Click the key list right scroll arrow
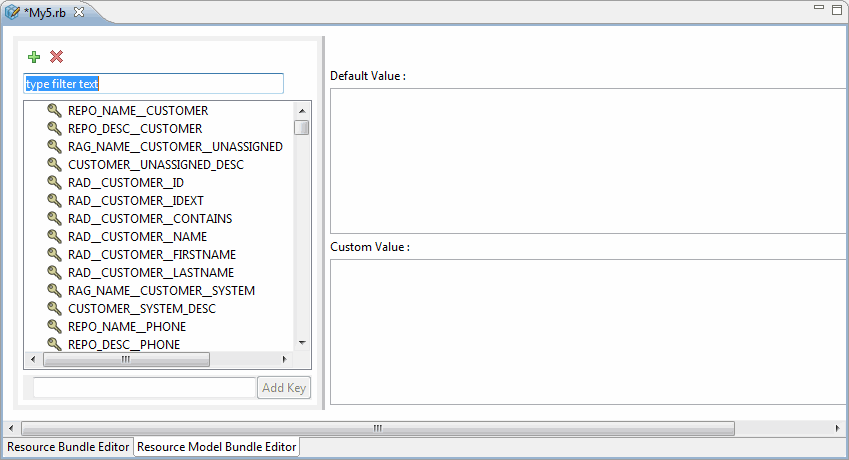 point(285,359)
